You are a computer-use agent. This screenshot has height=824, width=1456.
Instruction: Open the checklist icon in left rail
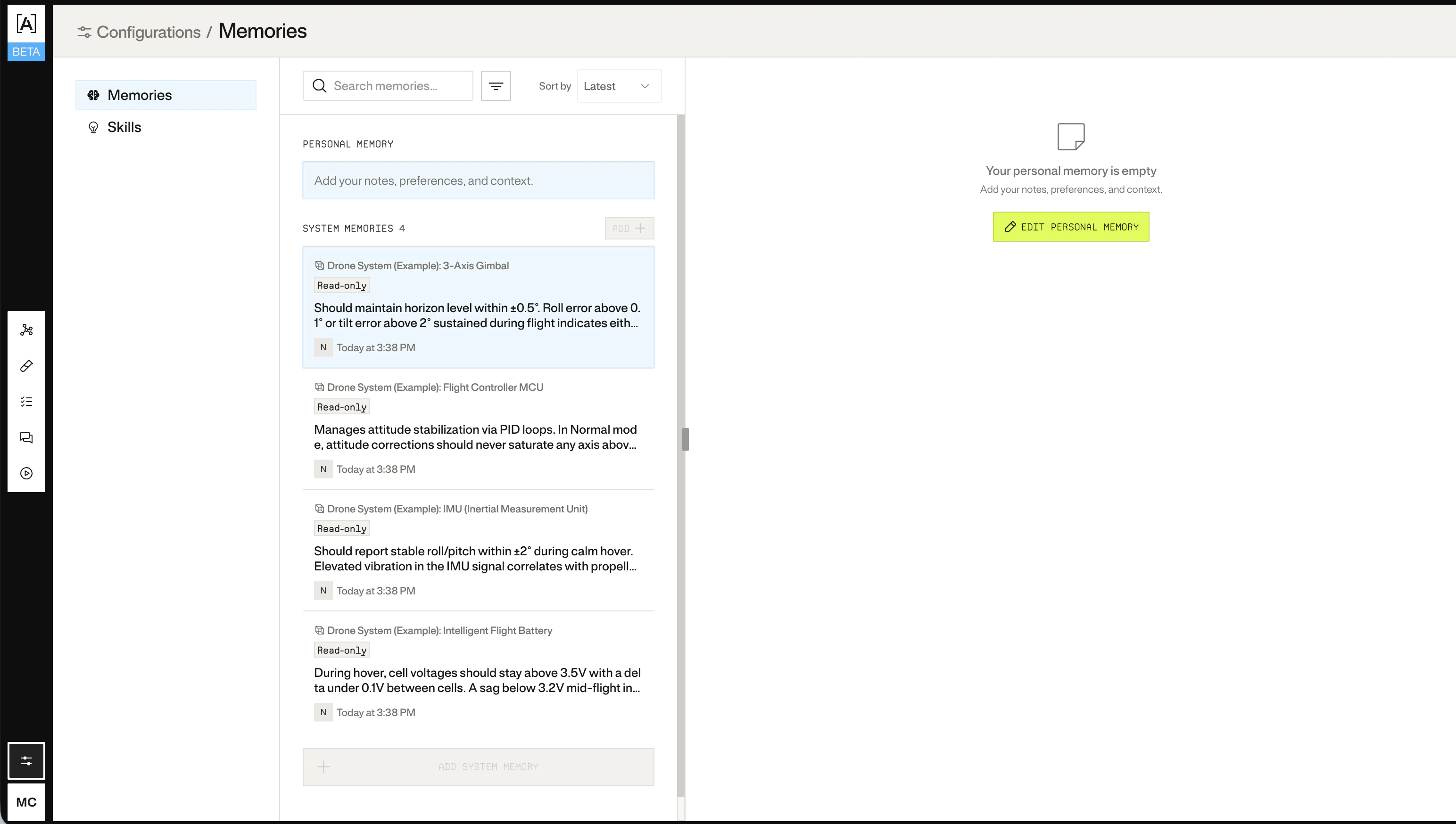tap(26, 402)
